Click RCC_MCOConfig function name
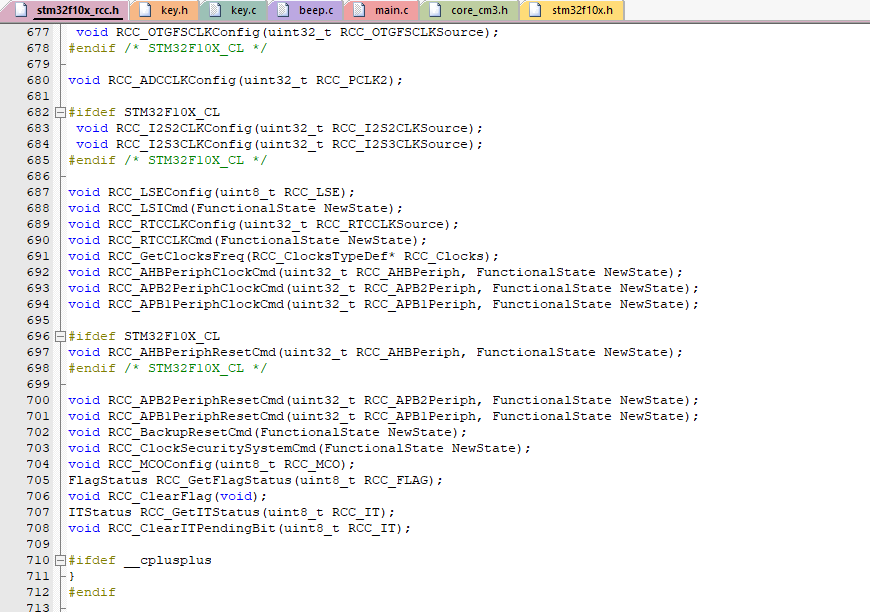The height and width of the screenshot is (612, 870). click(160, 464)
